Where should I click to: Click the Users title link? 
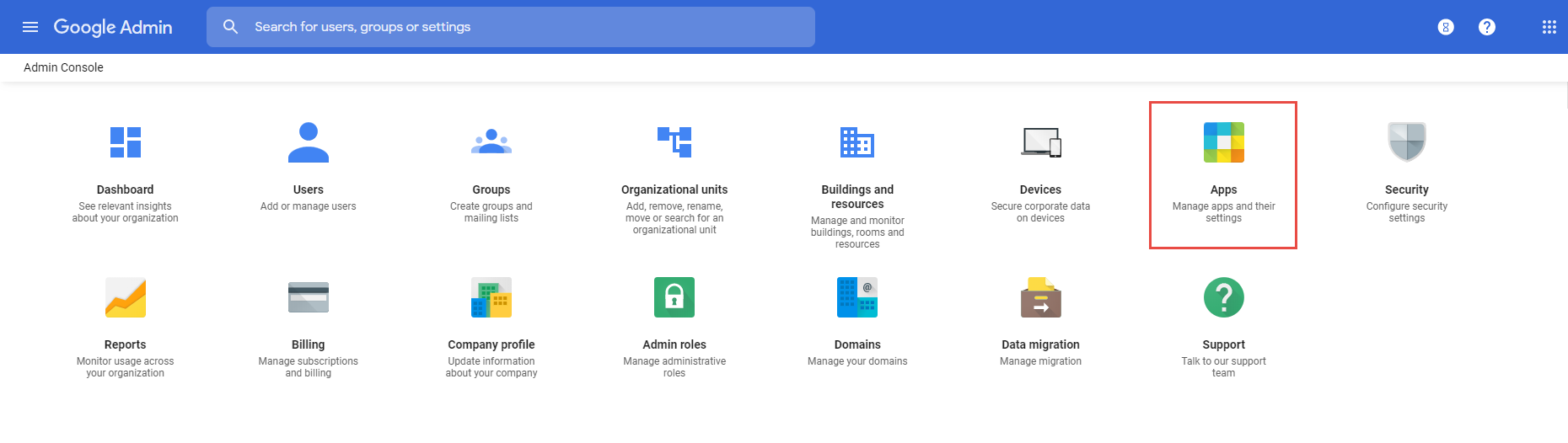point(309,189)
